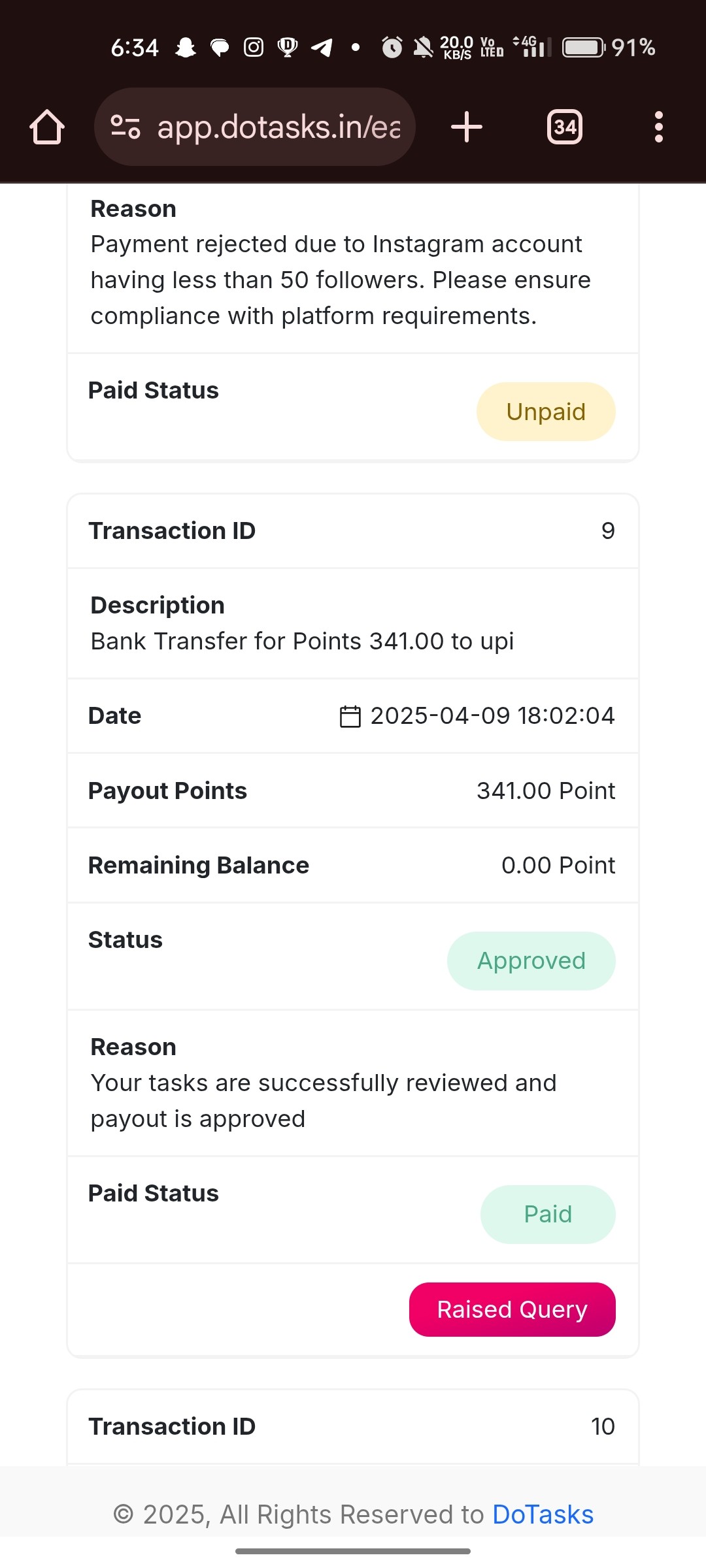Tap the Snapchat notification icon

click(186, 48)
